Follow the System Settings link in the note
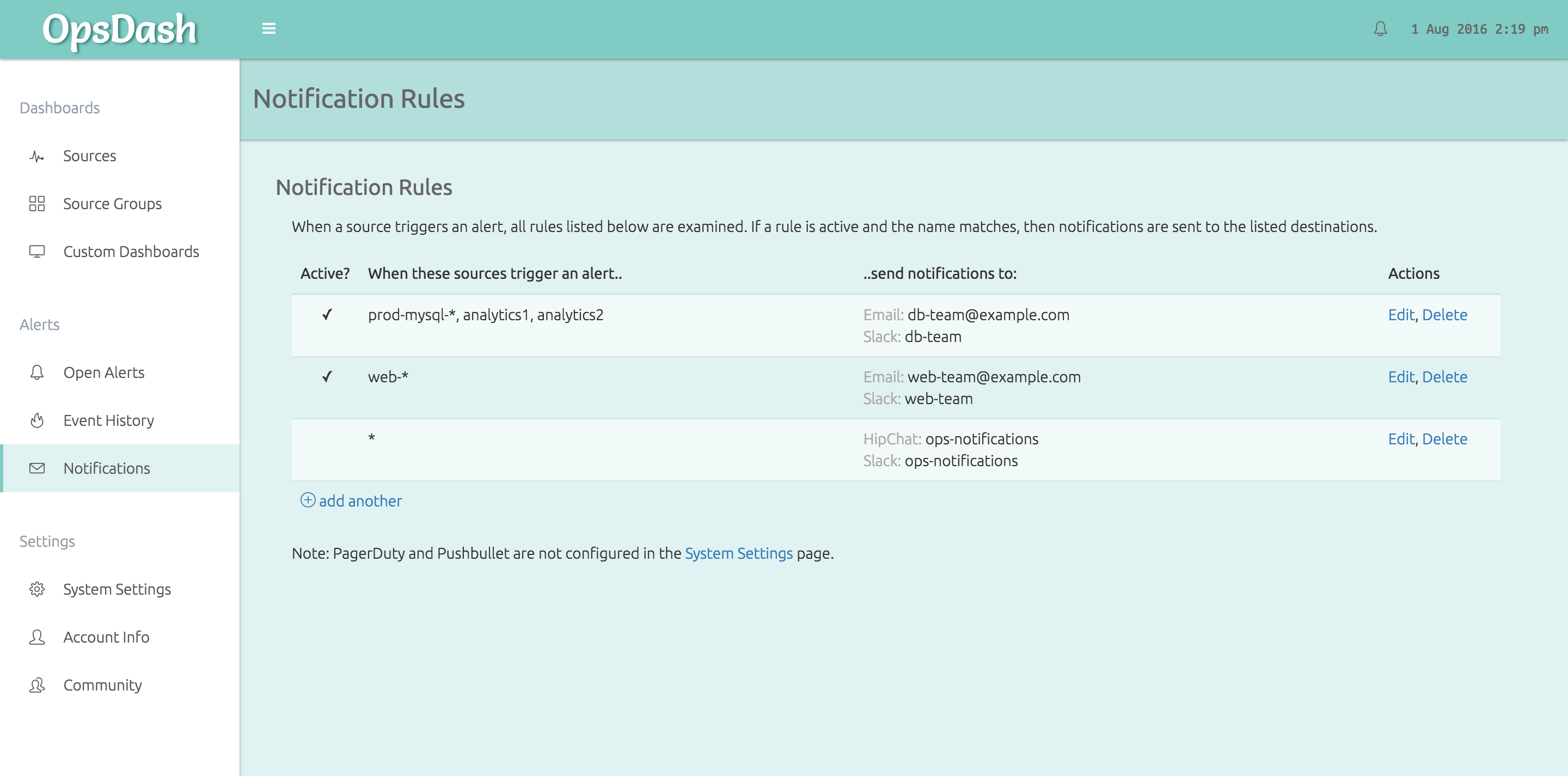The width and height of the screenshot is (1568, 776). pos(738,553)
